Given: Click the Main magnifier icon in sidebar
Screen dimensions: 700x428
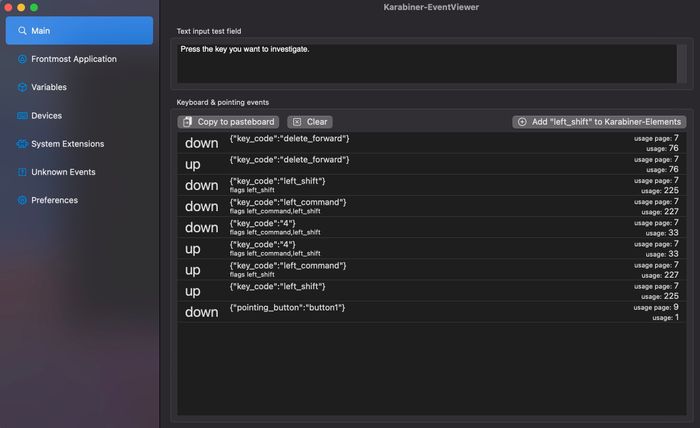Looking at the screenshot, I should click(x=22, y=31).
